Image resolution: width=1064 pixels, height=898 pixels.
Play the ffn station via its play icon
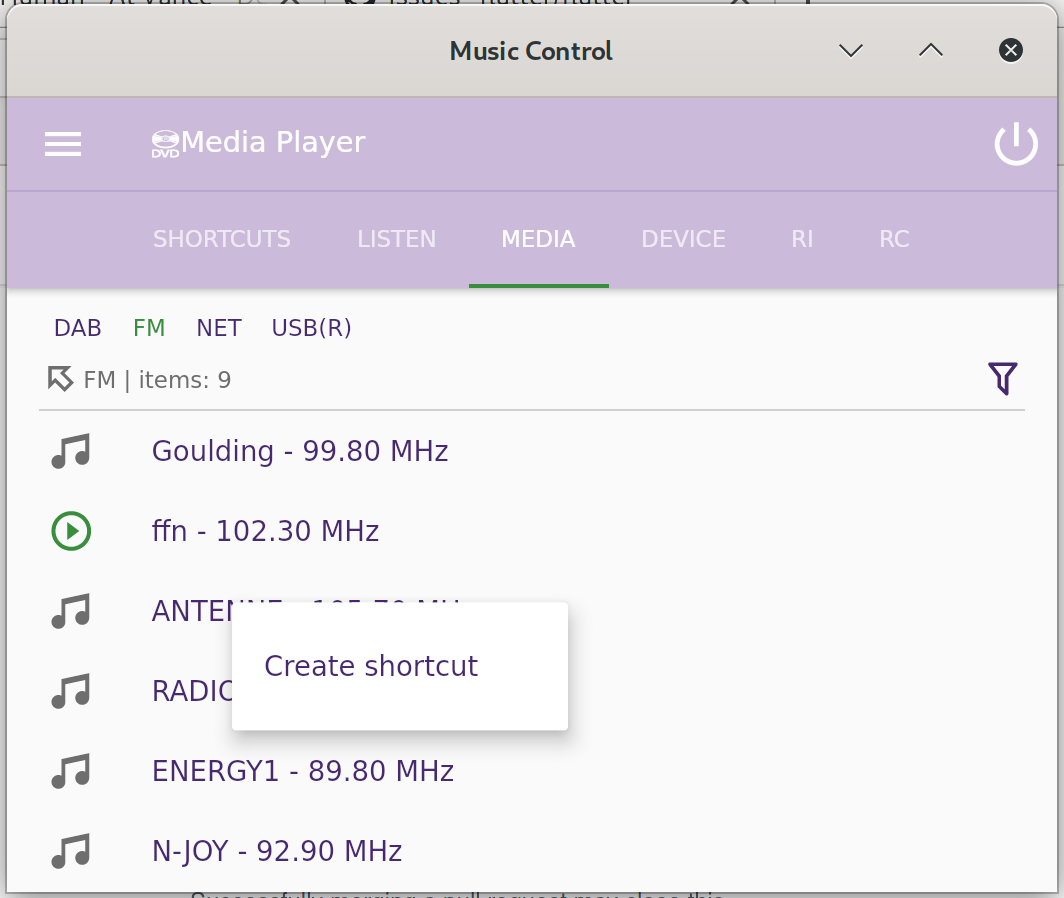point(70,531)
